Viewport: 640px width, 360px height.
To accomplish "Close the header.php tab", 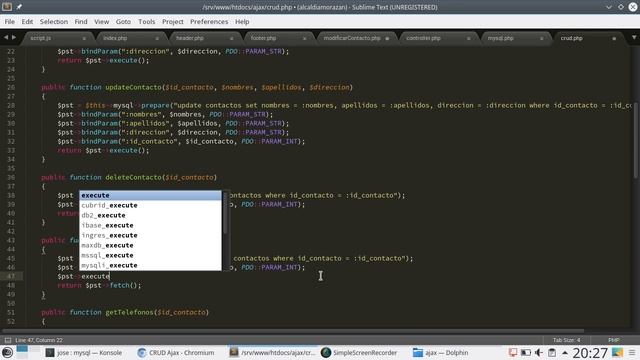I will click(x=231, y=38).
